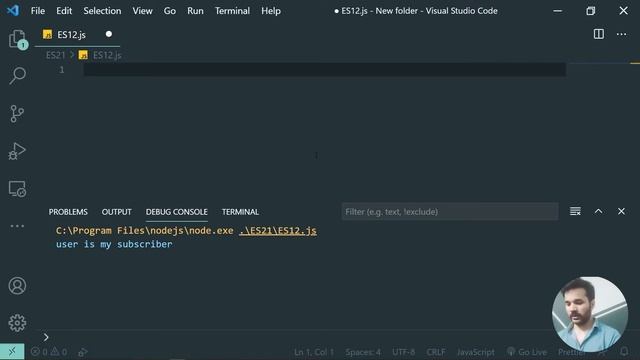Screen dimensions: 640x360
Task: Open the Terminal menu
Action: click(x=232, y=11)
